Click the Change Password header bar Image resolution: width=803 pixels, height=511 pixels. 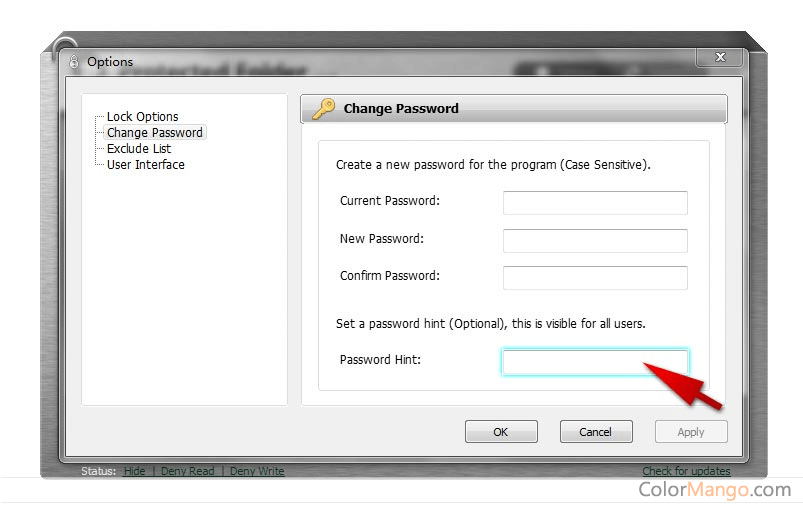(514, 109)
